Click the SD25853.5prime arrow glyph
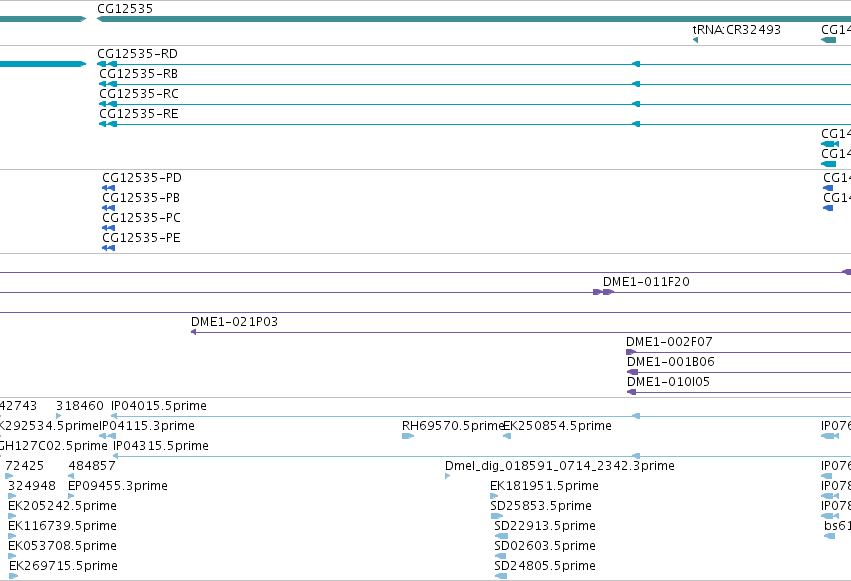 click(497, 517)
